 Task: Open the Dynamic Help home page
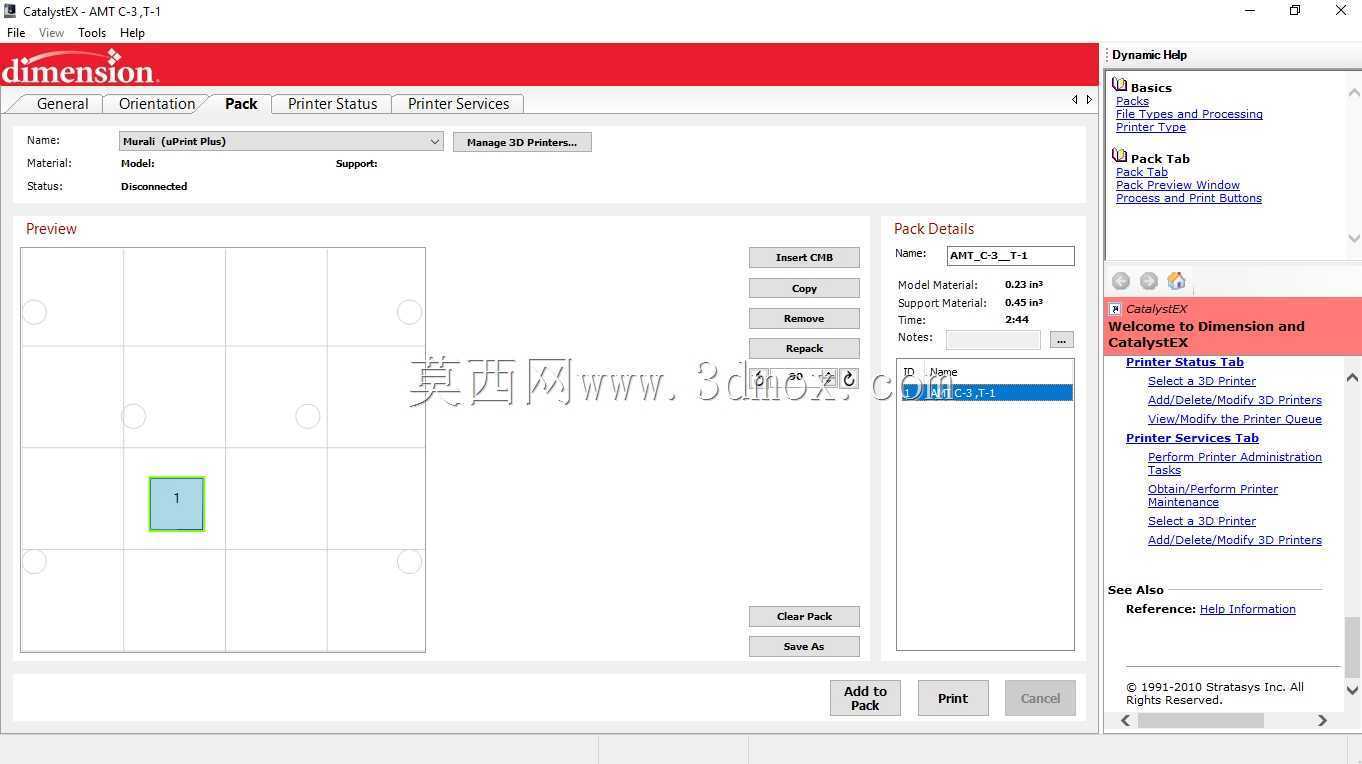tap(1177, 281)
